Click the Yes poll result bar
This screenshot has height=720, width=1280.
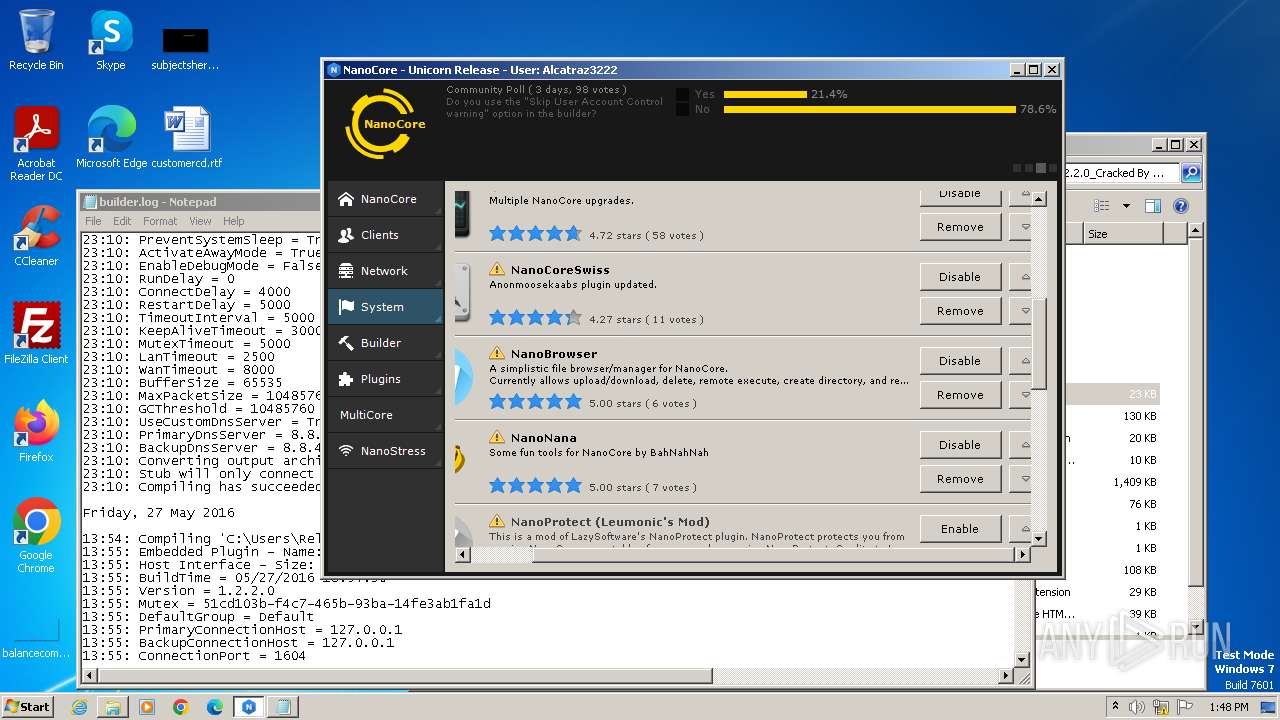click(x=765, y=94)
